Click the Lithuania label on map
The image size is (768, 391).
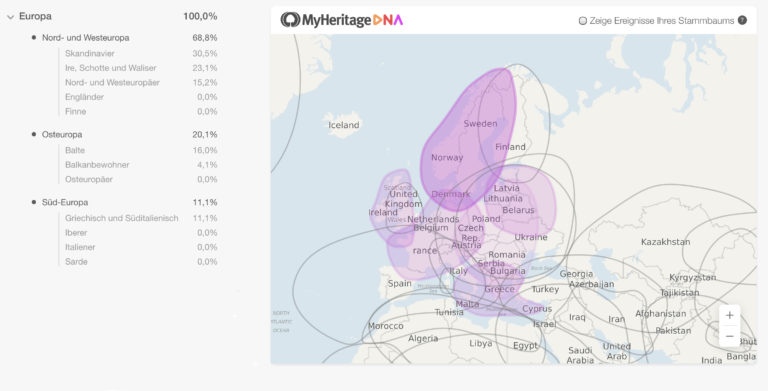point(503,198)
